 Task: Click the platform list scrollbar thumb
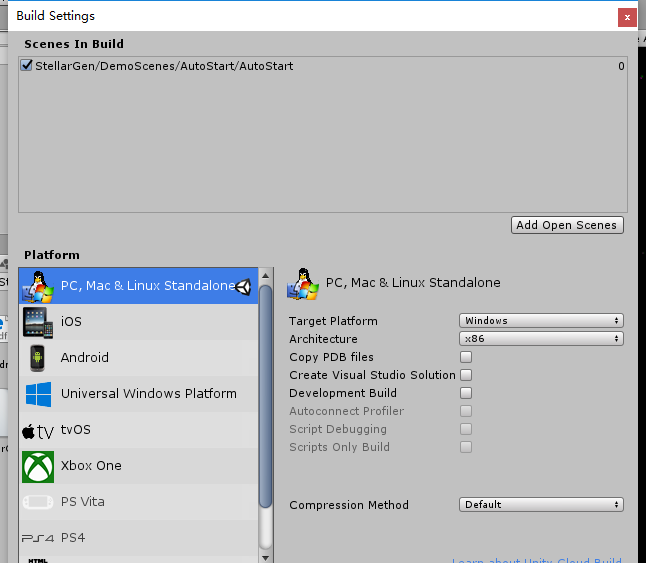pos(265,396)
